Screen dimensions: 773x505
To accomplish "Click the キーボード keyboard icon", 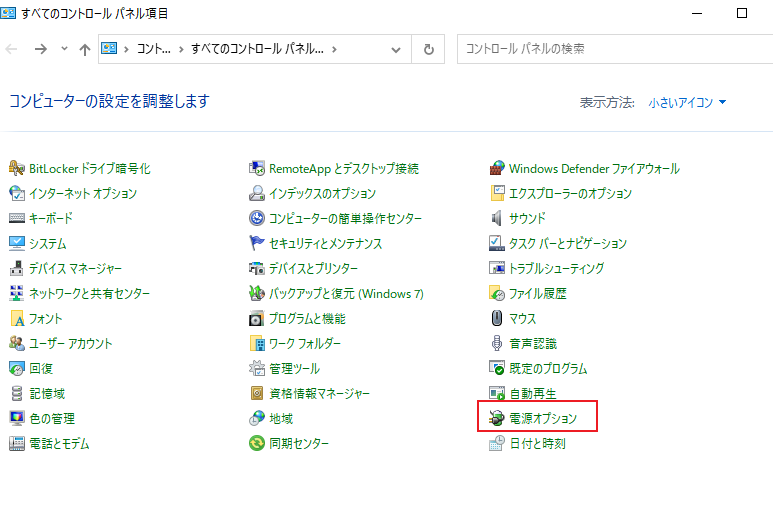I will tap(17, 218).
